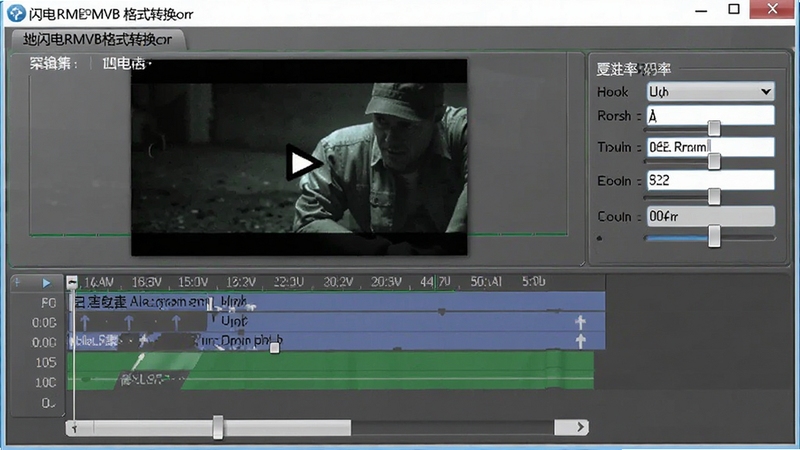Viewport: 800px width, 450px height.
Task: Click the small icon left of timeline play arrow
Action: [17, 282]
